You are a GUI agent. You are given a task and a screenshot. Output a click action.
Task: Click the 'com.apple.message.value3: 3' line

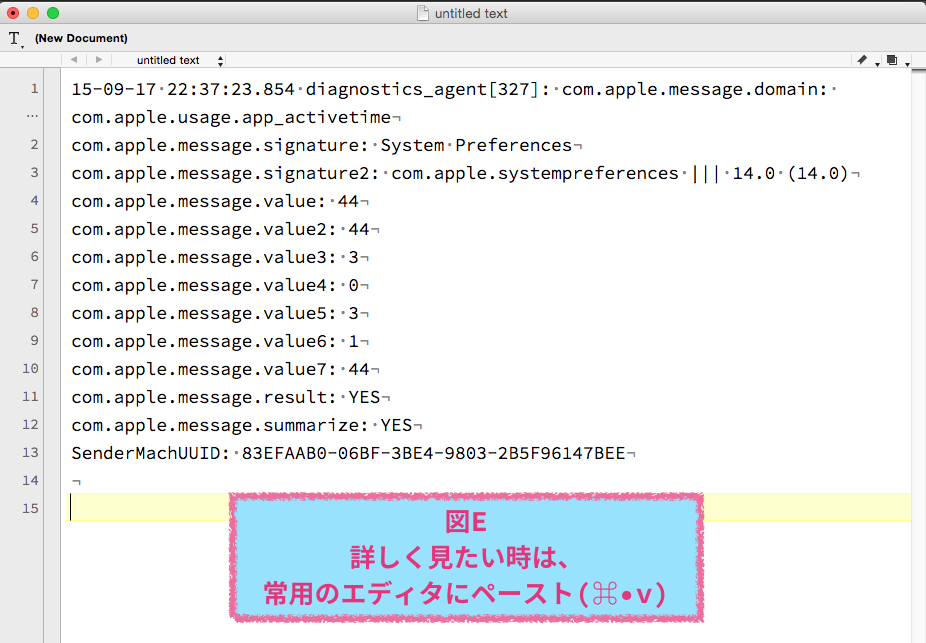pos(215,257)
